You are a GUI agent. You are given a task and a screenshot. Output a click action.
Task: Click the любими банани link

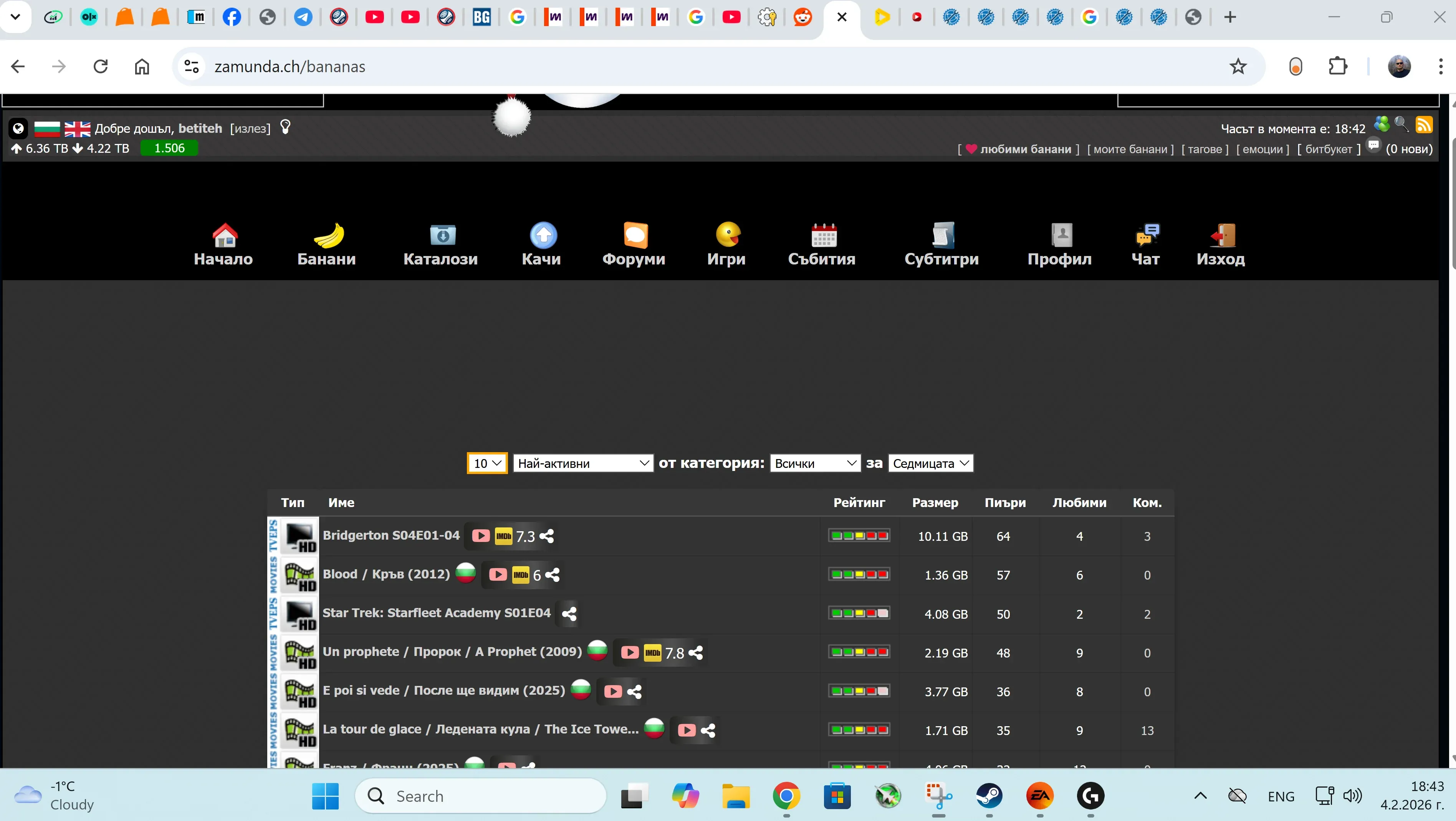point(1025,149)
